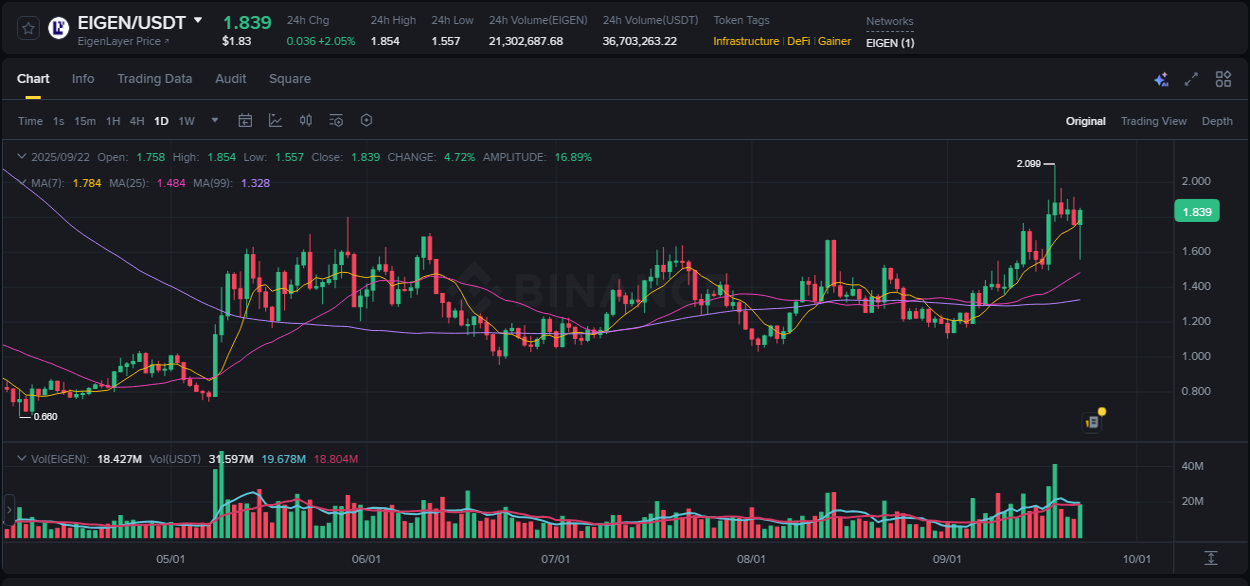This screenshot has width=1250, height=586.
Task: Open the date range selector icon
Action: (x=245, y=120)
